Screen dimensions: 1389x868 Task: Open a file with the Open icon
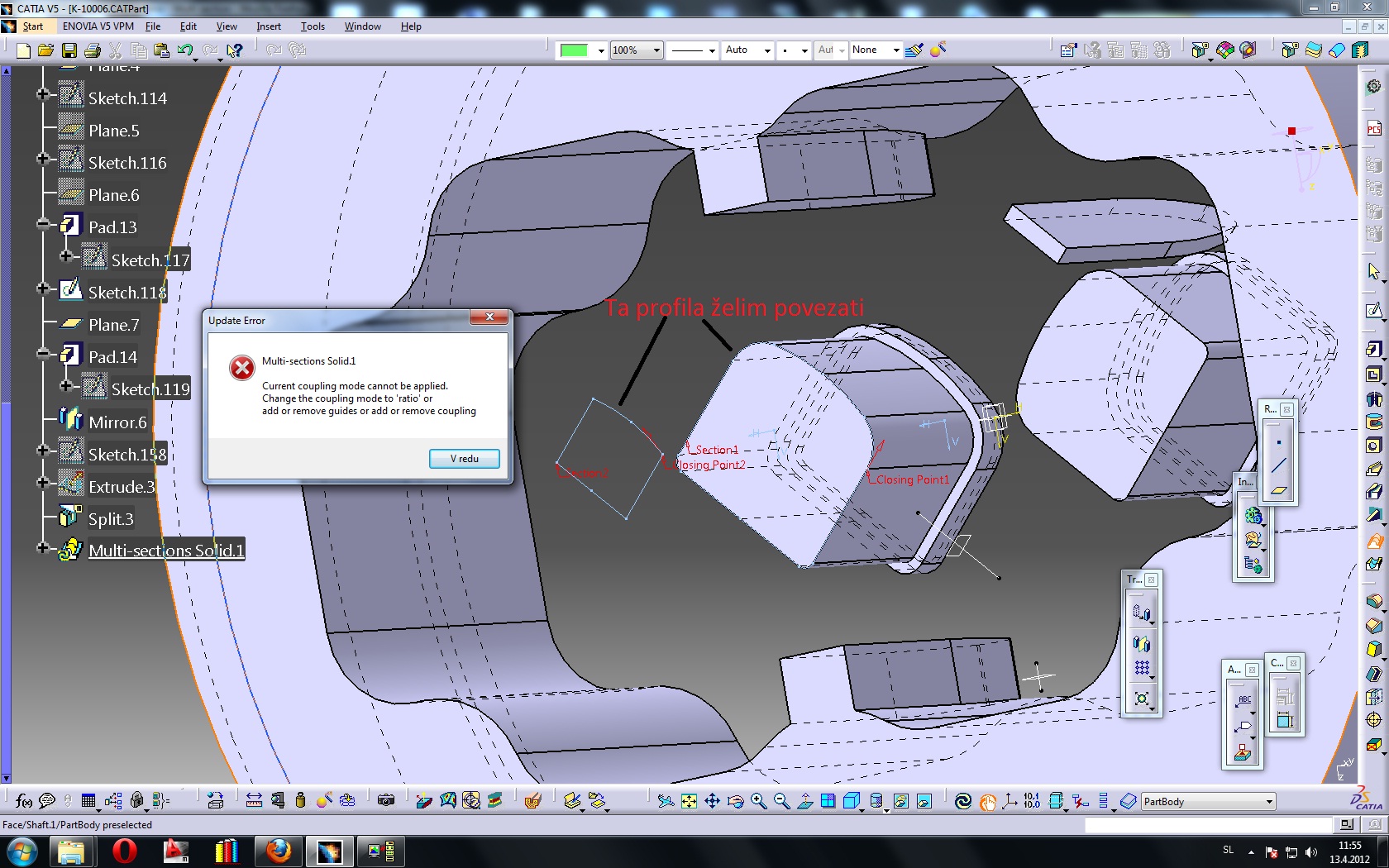pos(45,50)
